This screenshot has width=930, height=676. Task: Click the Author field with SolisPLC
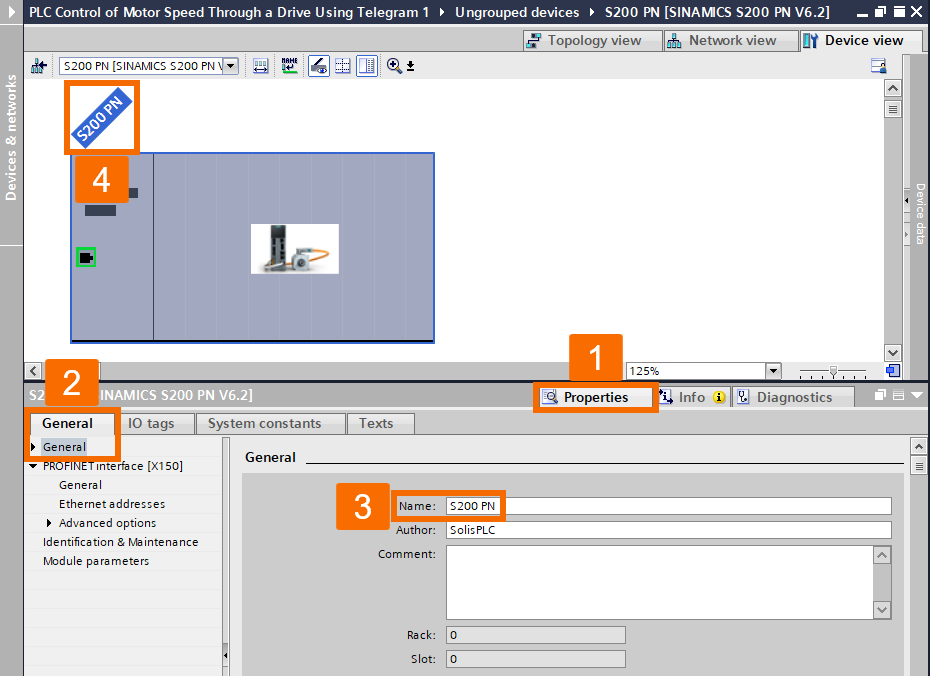[668, 530]
